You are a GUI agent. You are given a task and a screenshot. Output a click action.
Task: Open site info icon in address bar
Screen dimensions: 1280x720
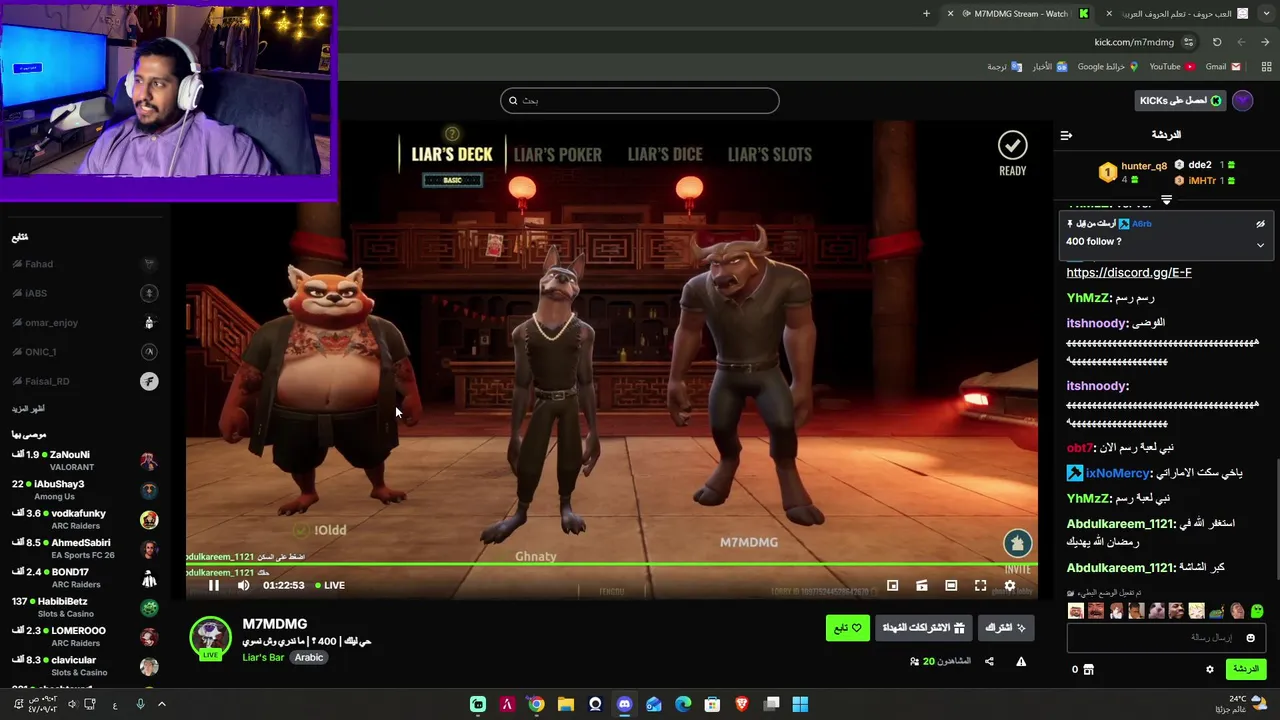click(1188, 42)
